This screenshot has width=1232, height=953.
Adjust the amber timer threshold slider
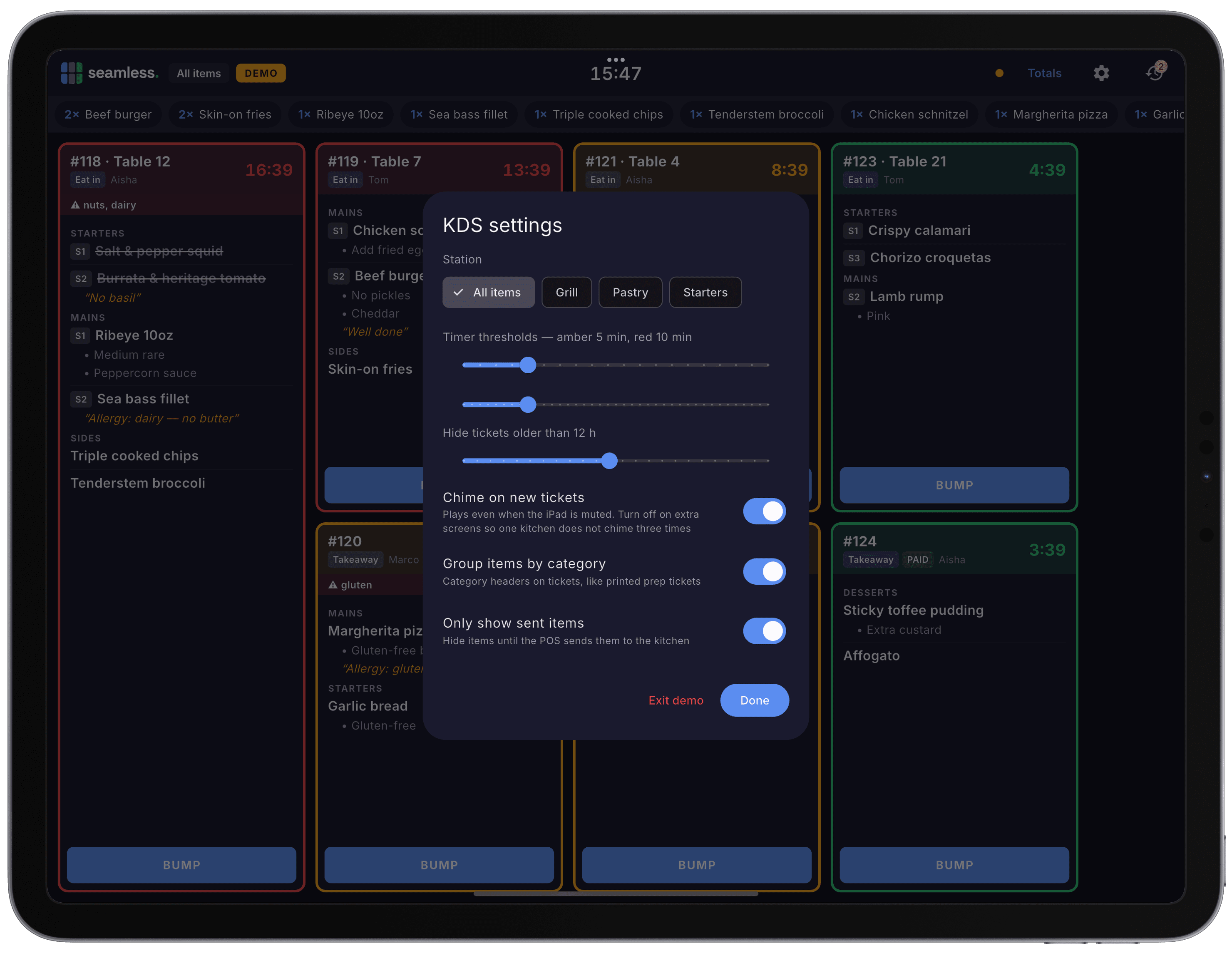tap(527, 365)
